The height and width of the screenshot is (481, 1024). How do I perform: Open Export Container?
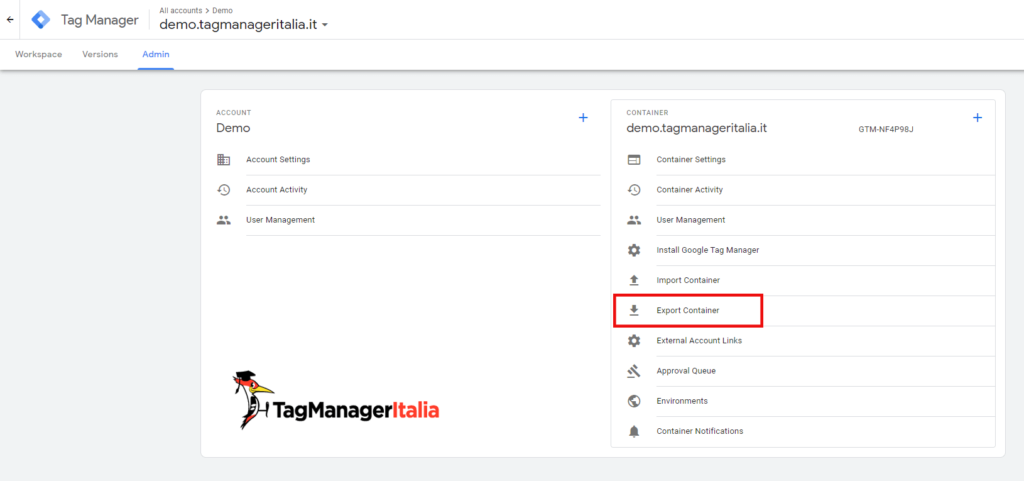[x=688, y=311]
